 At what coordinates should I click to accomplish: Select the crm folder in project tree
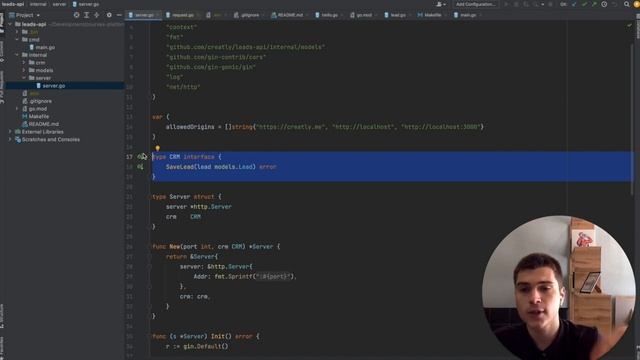[x=40, y=62]
